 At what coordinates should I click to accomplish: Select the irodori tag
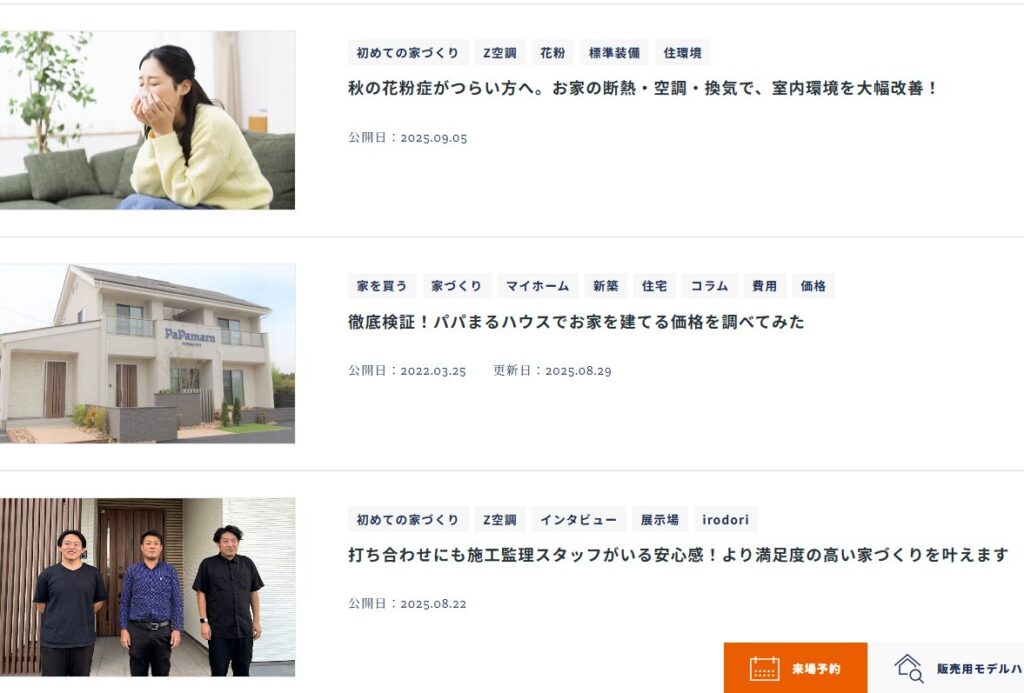coord(726,520)
